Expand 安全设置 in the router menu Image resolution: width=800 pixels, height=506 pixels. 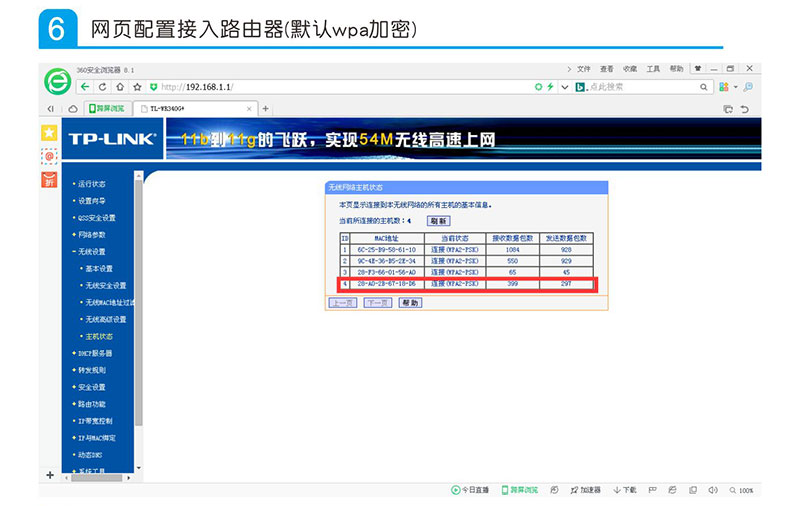(92, 387)
